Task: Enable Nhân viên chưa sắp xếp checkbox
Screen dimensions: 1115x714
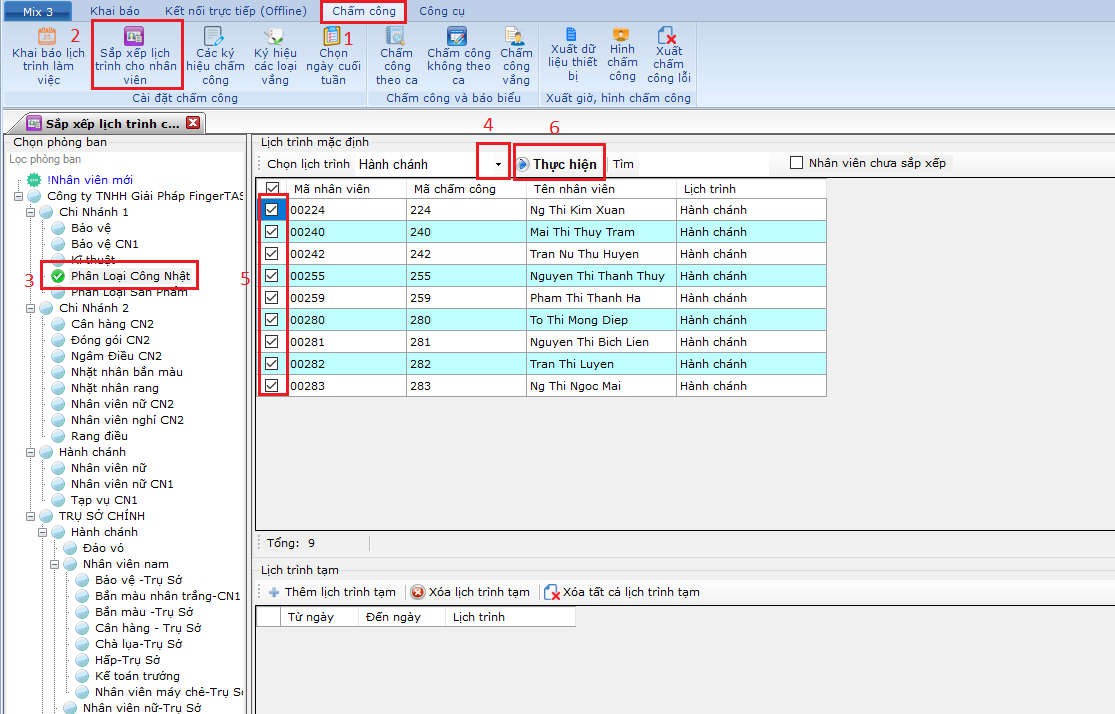Action: coord(796,163)
